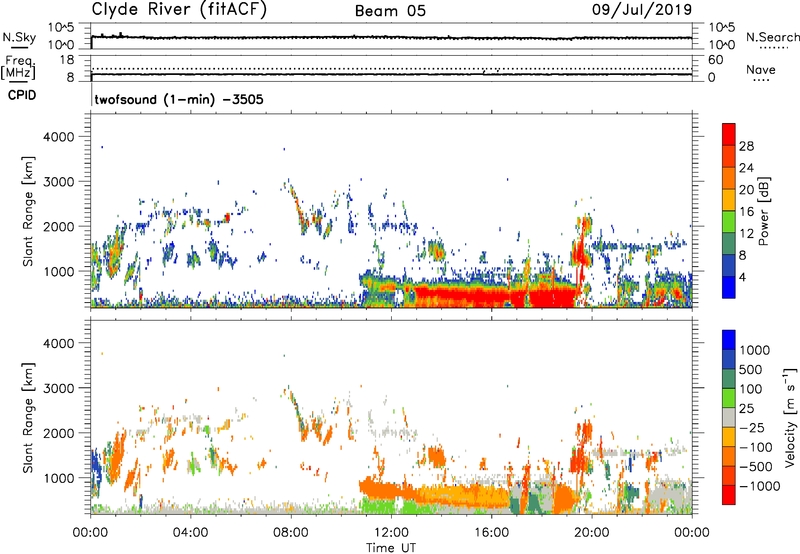Viewport: 800px width, 554px height.
Task: Click the 'Power [dB]' colorbar label
Action: coord(763,211)
